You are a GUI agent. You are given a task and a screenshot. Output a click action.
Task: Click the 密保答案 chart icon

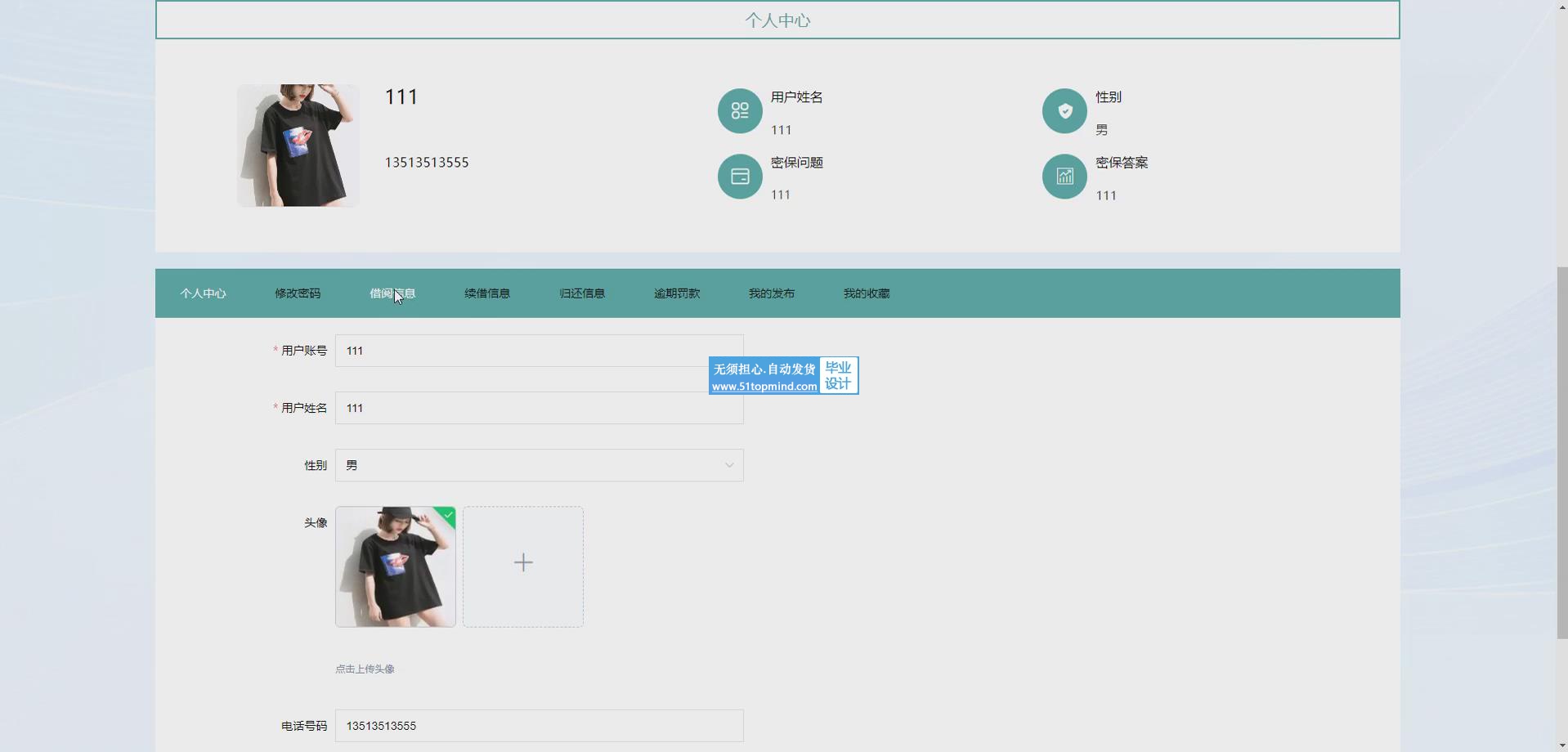coord(1064,177)
